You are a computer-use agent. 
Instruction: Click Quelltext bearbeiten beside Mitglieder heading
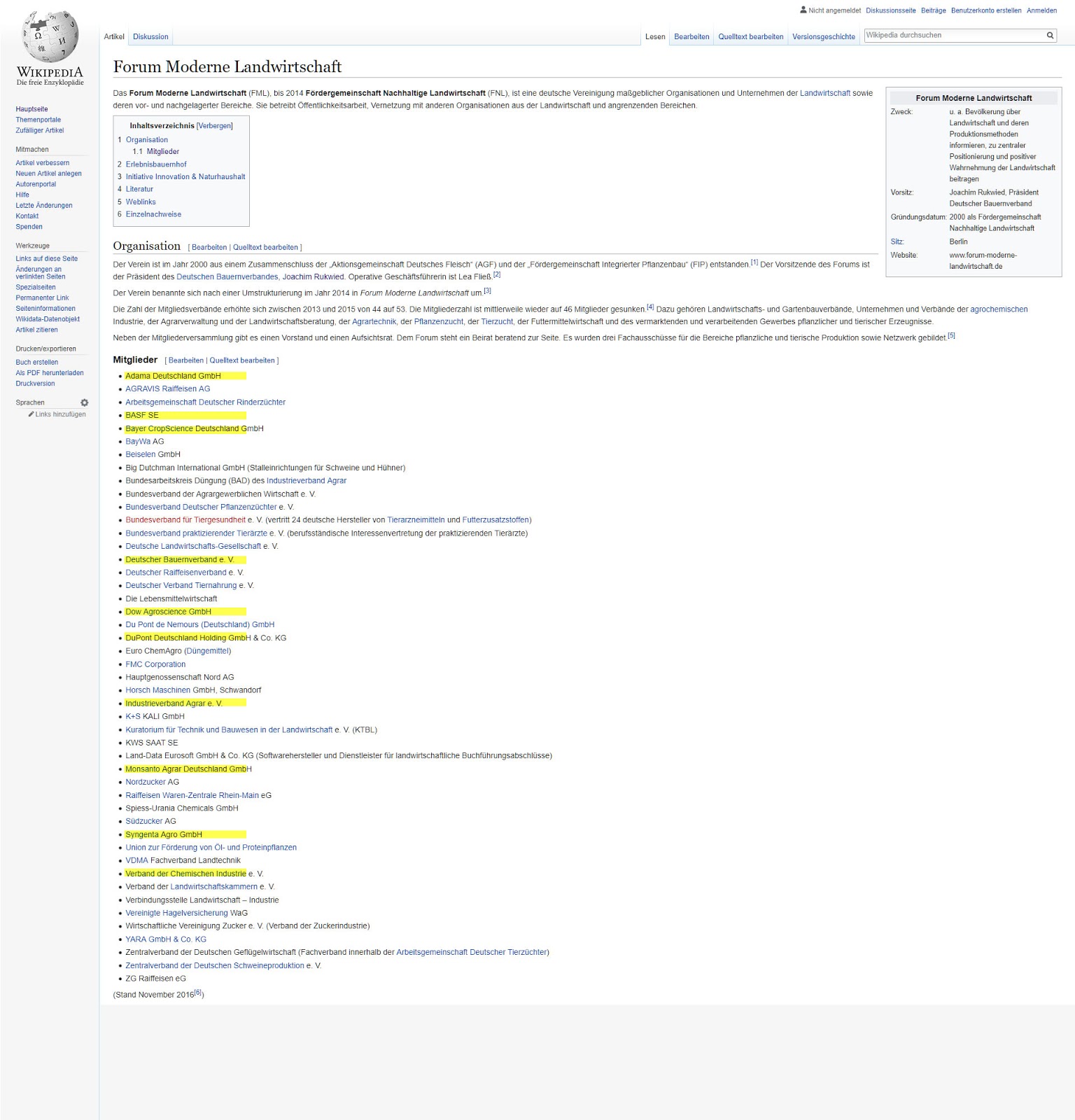point(242,360)
